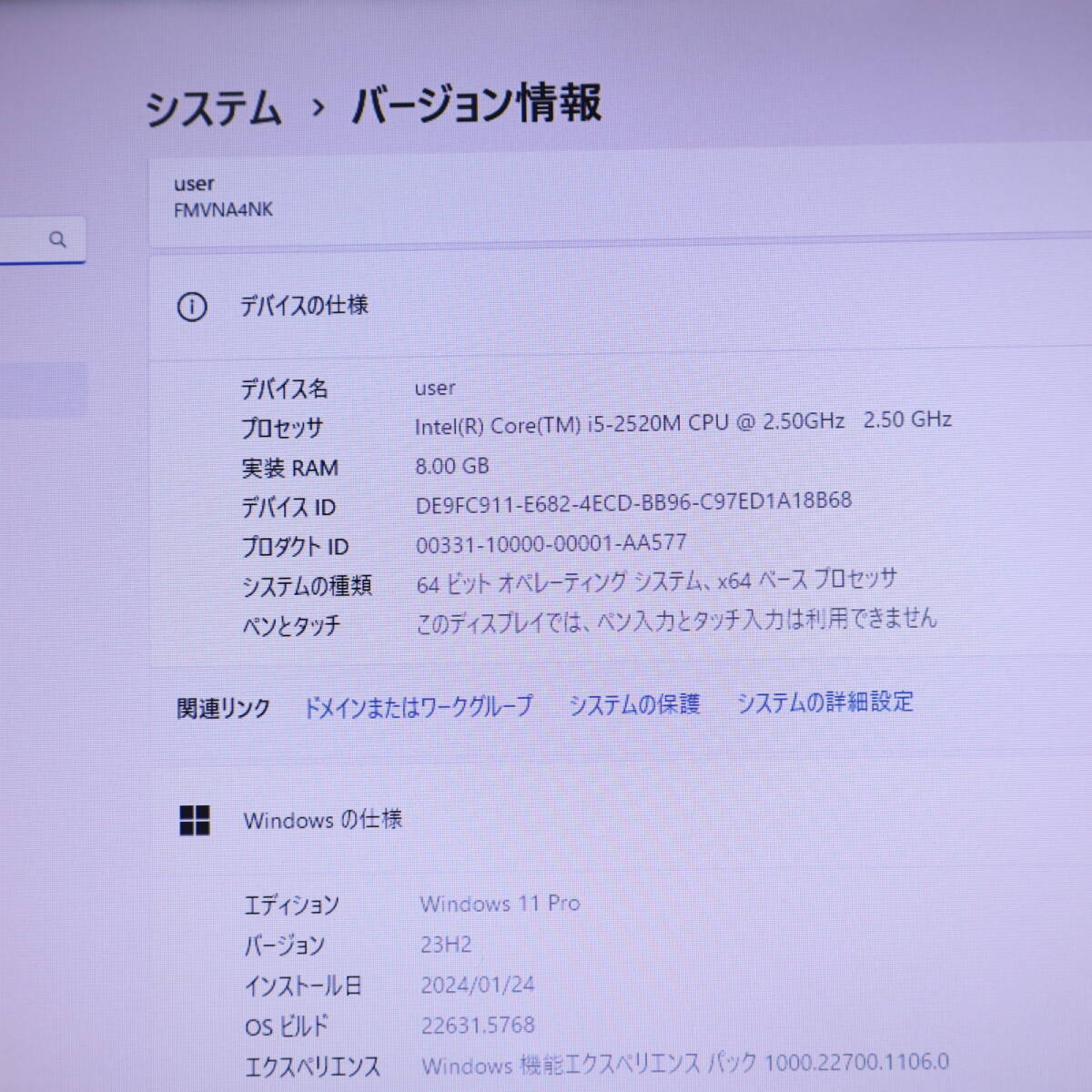Select version value 23H2
1092x1092 pixels.
(x=446, y=945)
